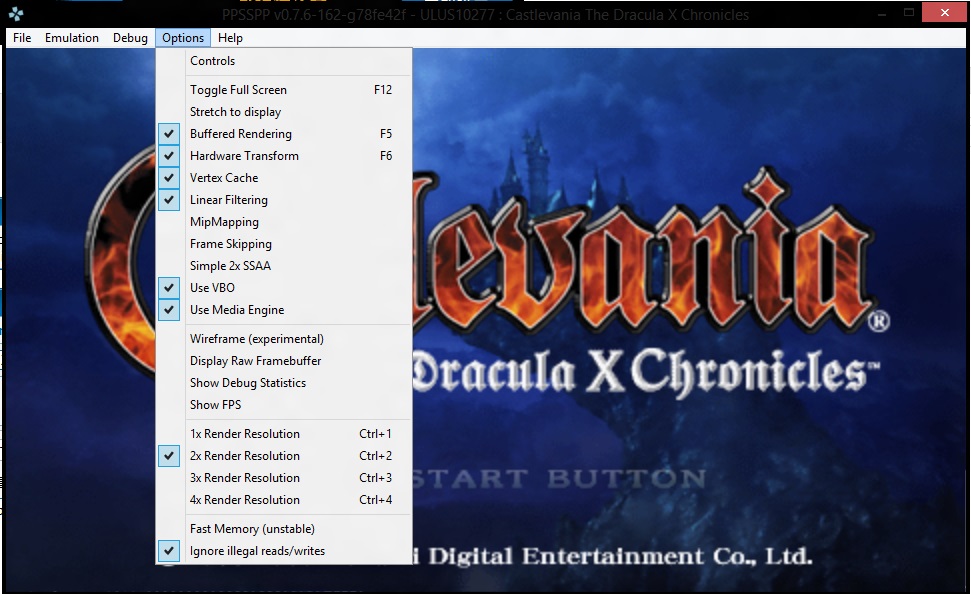Viewport: 971px width, 594px height.
Task: Turn off Vertex Cache
Action: 284,178
